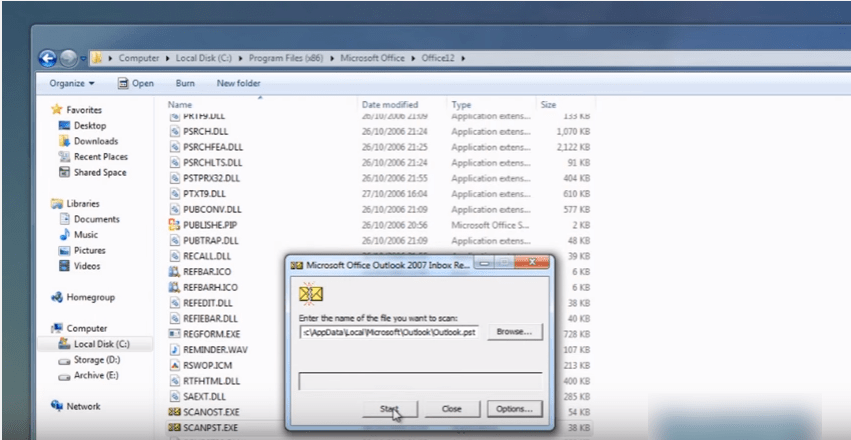Select the PUBCONV.DLL file icon

coord(174,209)
